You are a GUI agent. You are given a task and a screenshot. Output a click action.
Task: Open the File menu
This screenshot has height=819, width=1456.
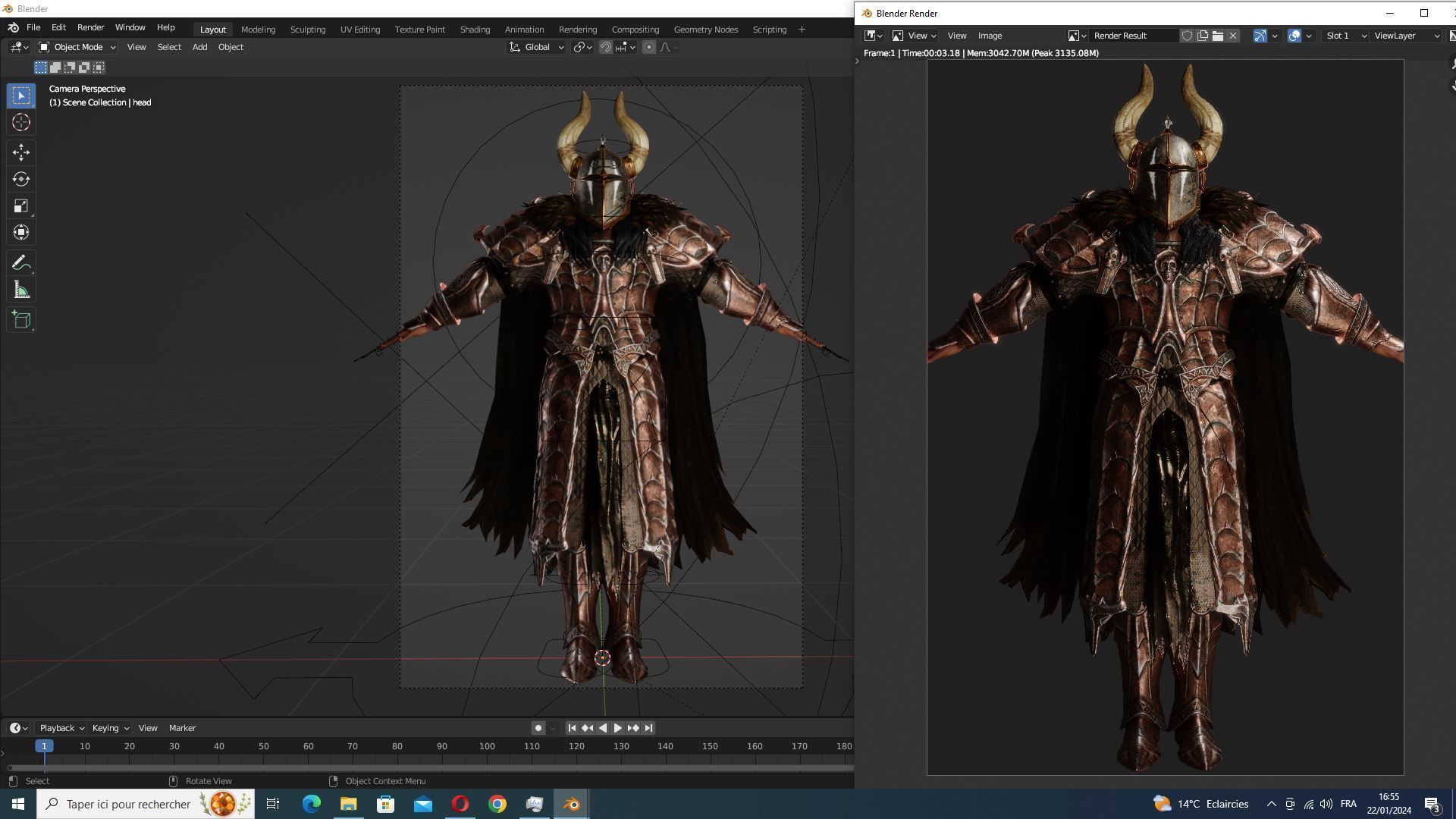[x=33, y=27]
